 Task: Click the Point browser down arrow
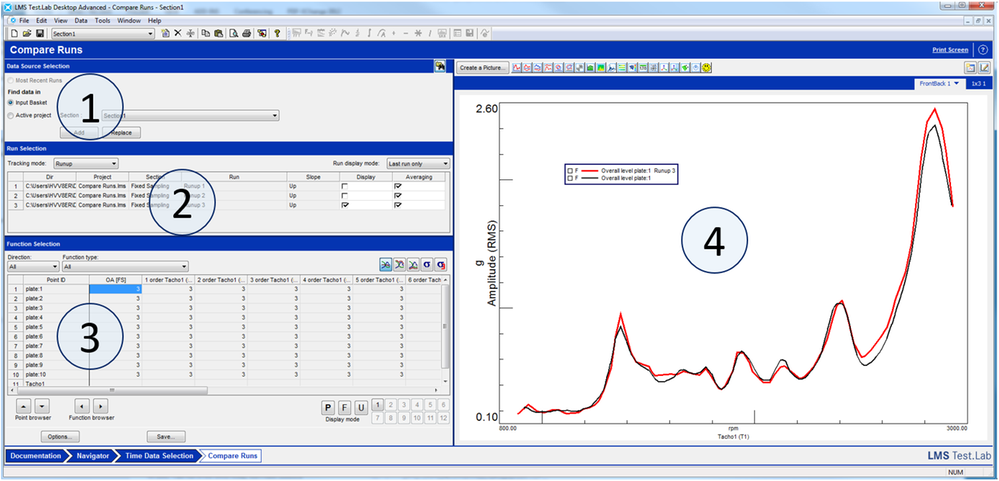pos(41,405)
